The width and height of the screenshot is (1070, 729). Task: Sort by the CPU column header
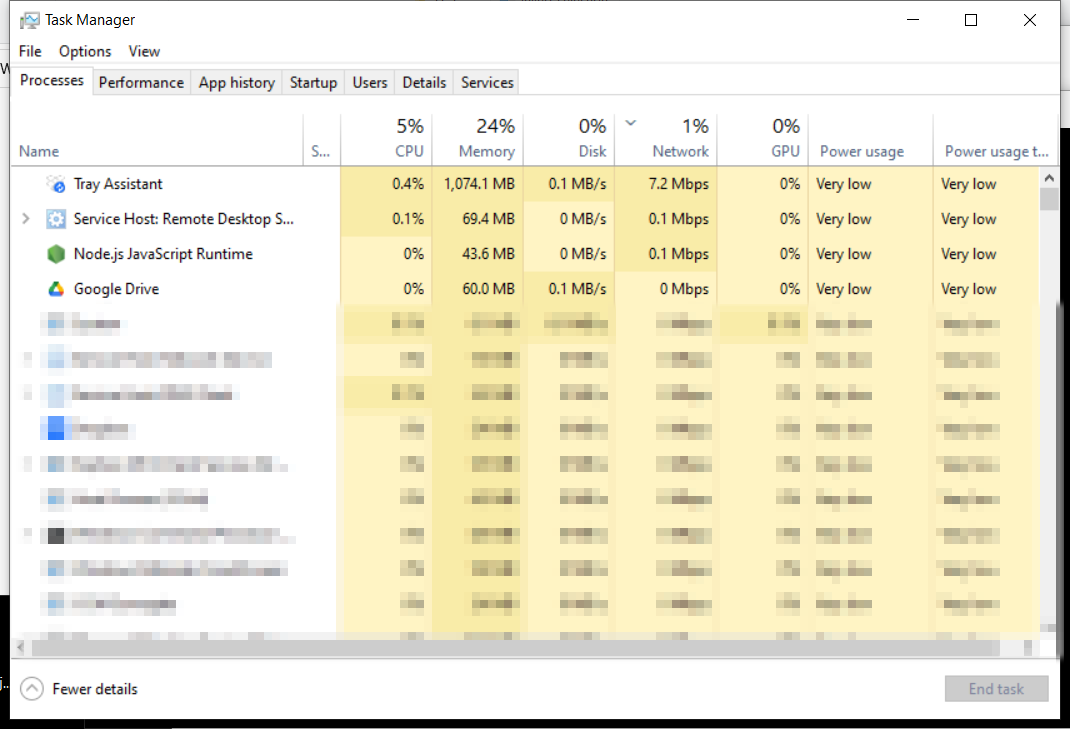[x=386, y=140]
